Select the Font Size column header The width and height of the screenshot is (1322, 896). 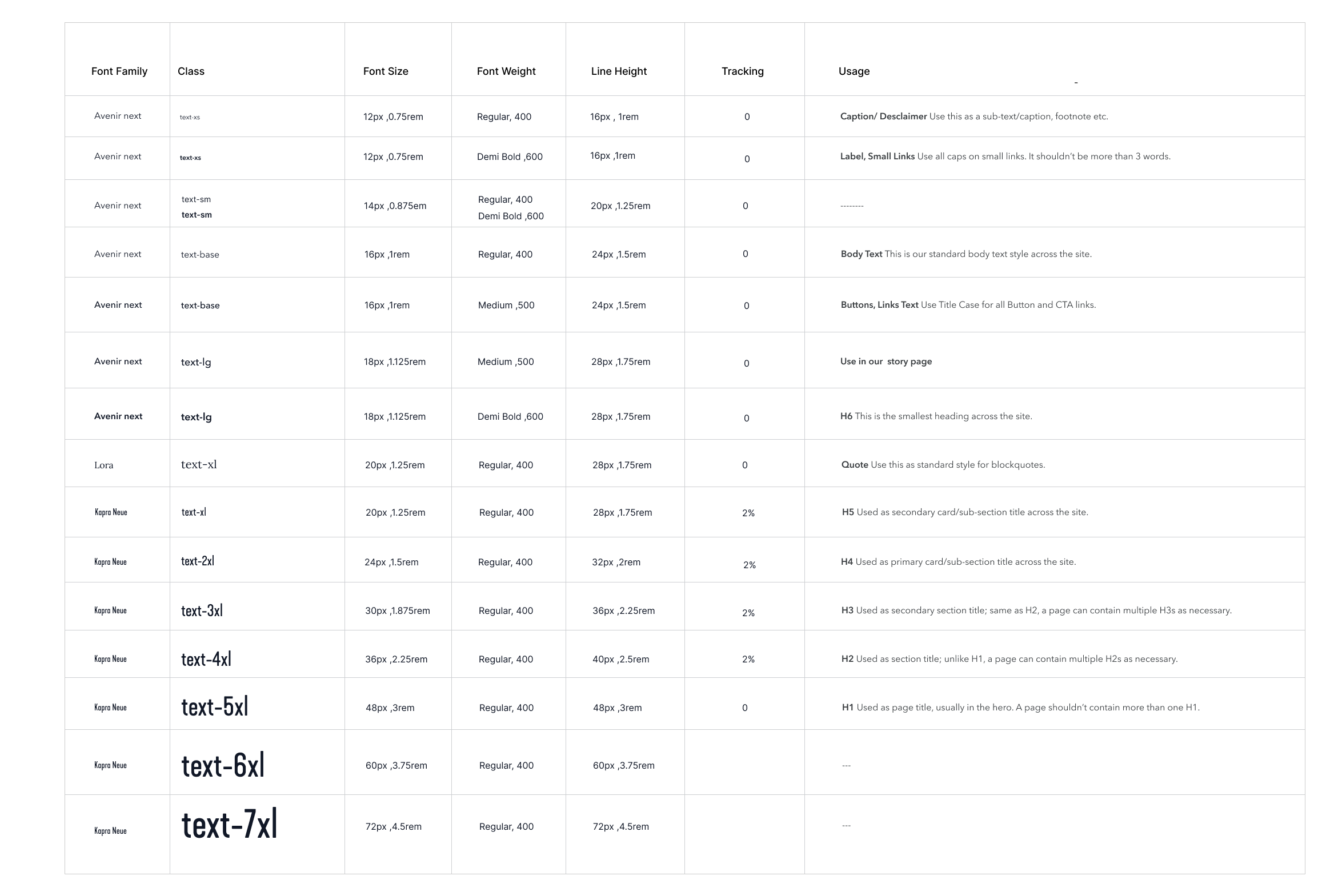coord(386,71)
